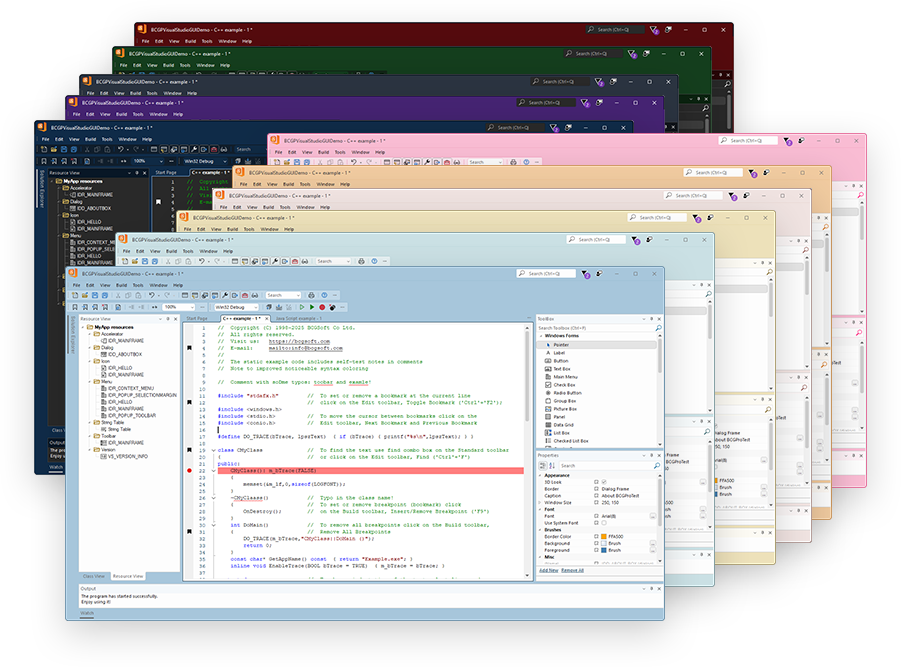
Task: Click the Undo arrow in the front toolbar
Action: pyautogui.click(x=153, y=295)
